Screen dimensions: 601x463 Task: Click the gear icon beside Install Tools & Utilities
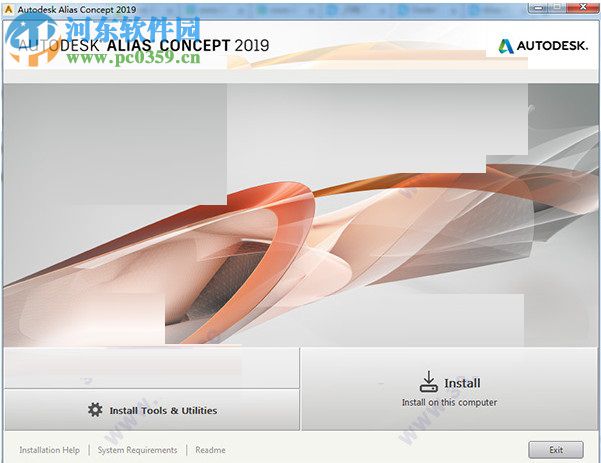click(95, 410)
